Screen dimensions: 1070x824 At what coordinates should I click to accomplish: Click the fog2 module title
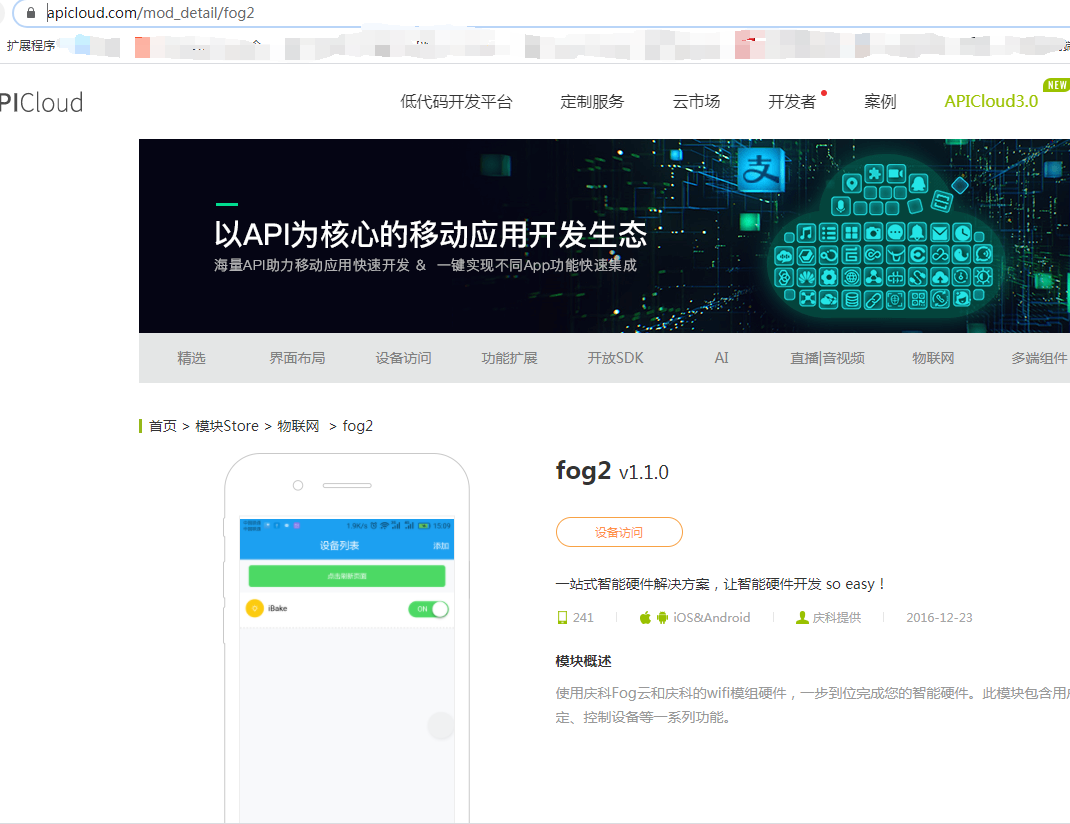583,471
